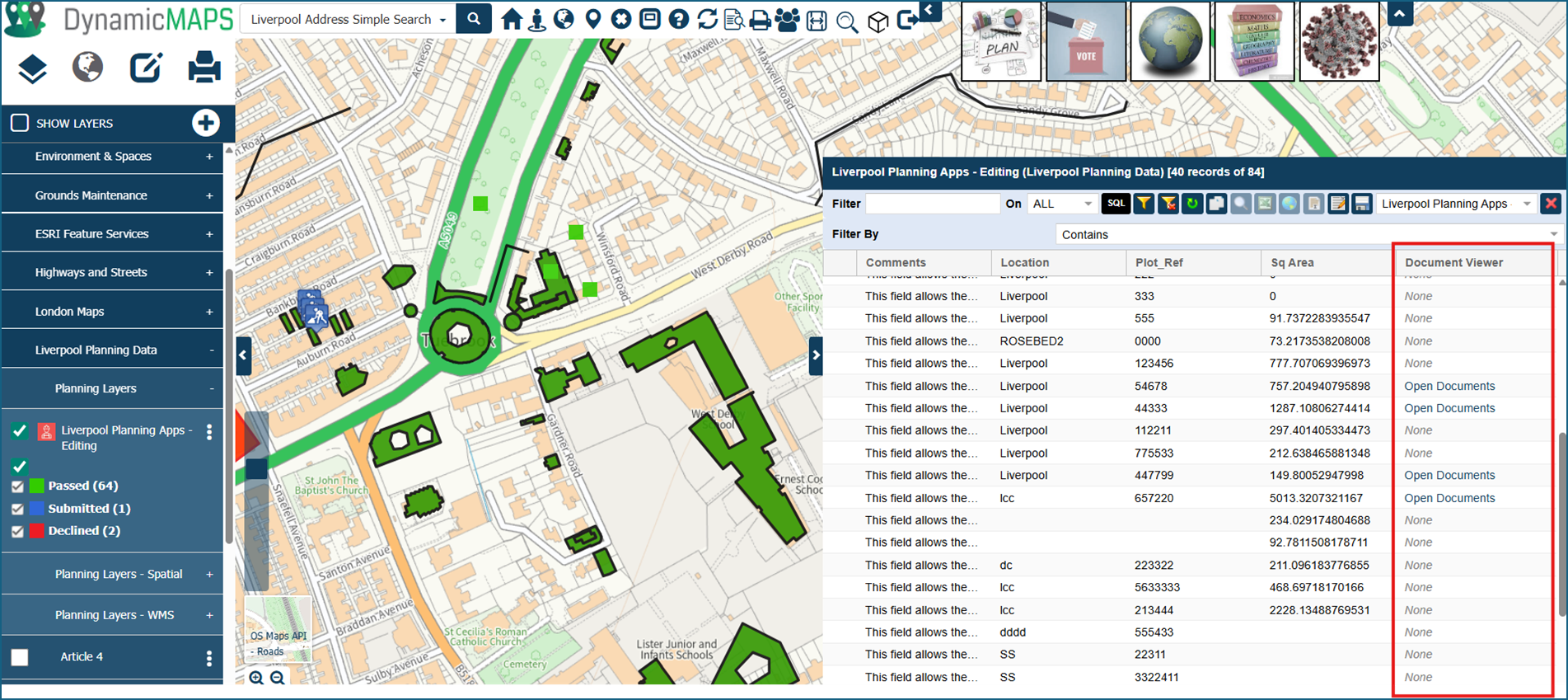The height and width of the screenshot is (700, 1568).
Task: Open the 3D cube view icon
Action: [878, 21]
